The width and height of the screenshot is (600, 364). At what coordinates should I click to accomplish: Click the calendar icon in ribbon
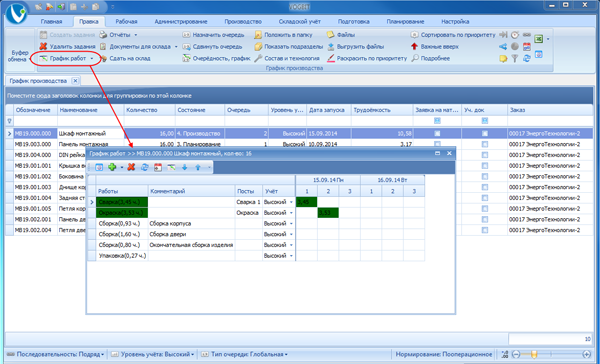point(527,47)
